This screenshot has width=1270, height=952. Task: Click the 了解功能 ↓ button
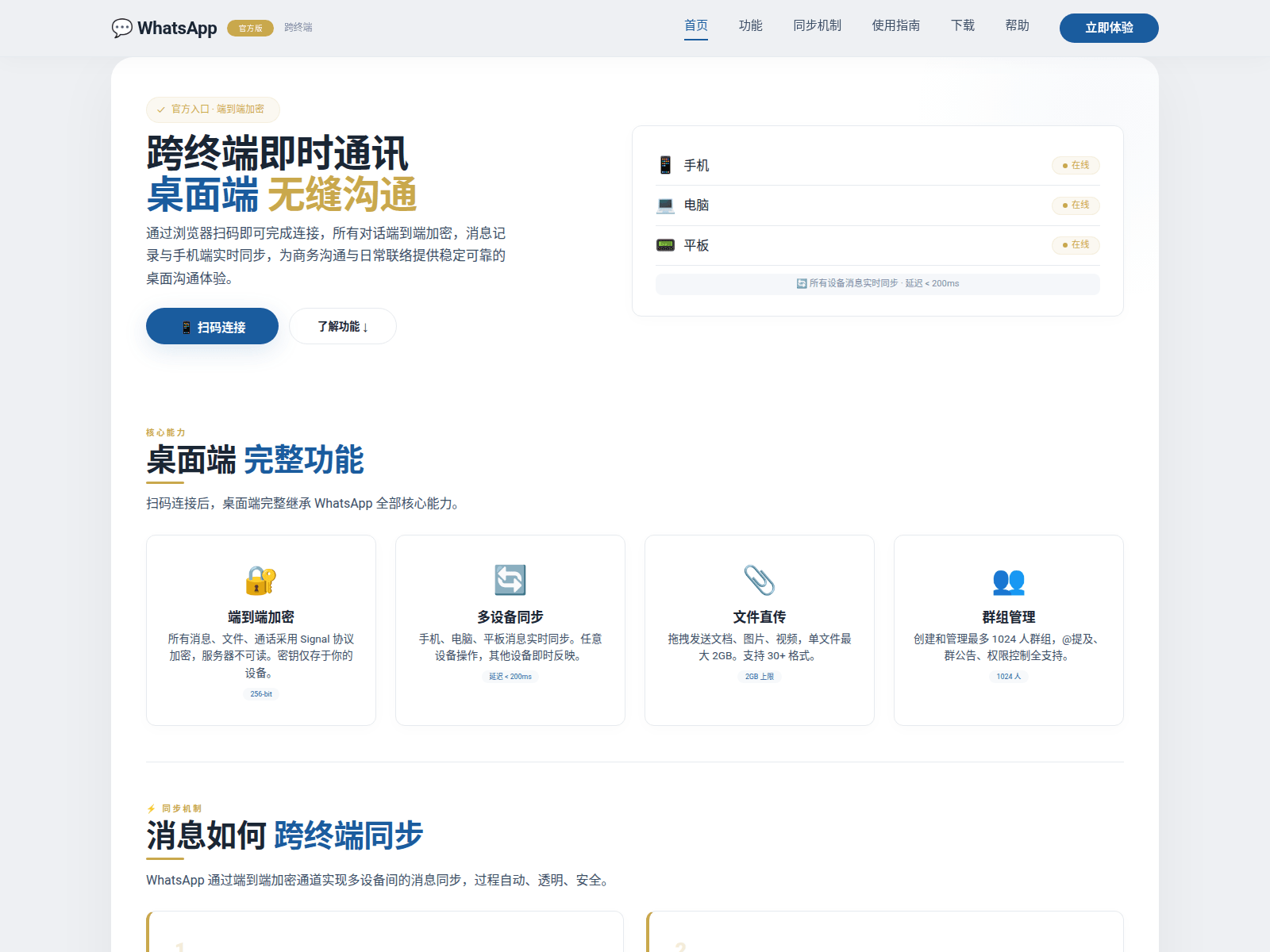tap(343, 326)
